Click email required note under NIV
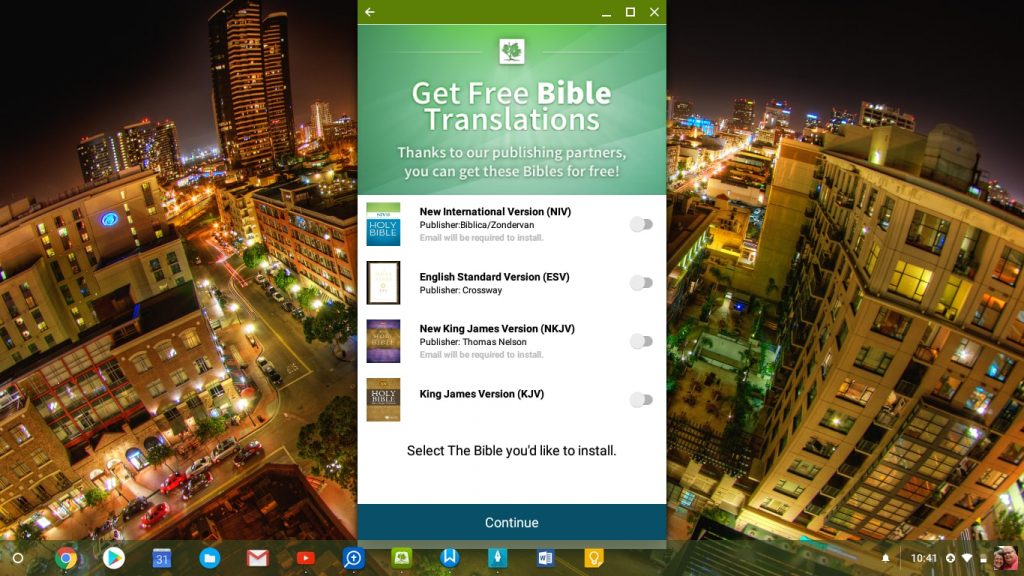Viewport: 1024px width, 576px height. [x=481, y=238]
